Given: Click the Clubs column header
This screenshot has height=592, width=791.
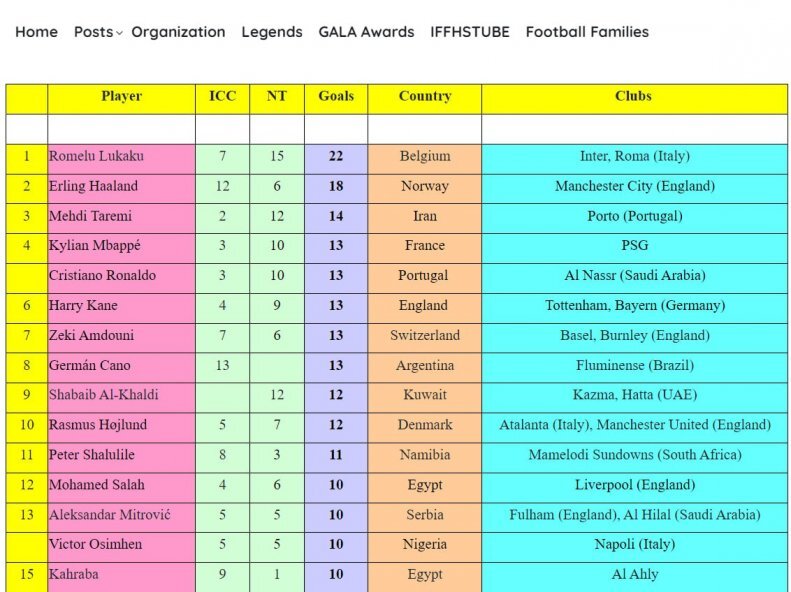Looking at the screenshot, I should [634, 97].
